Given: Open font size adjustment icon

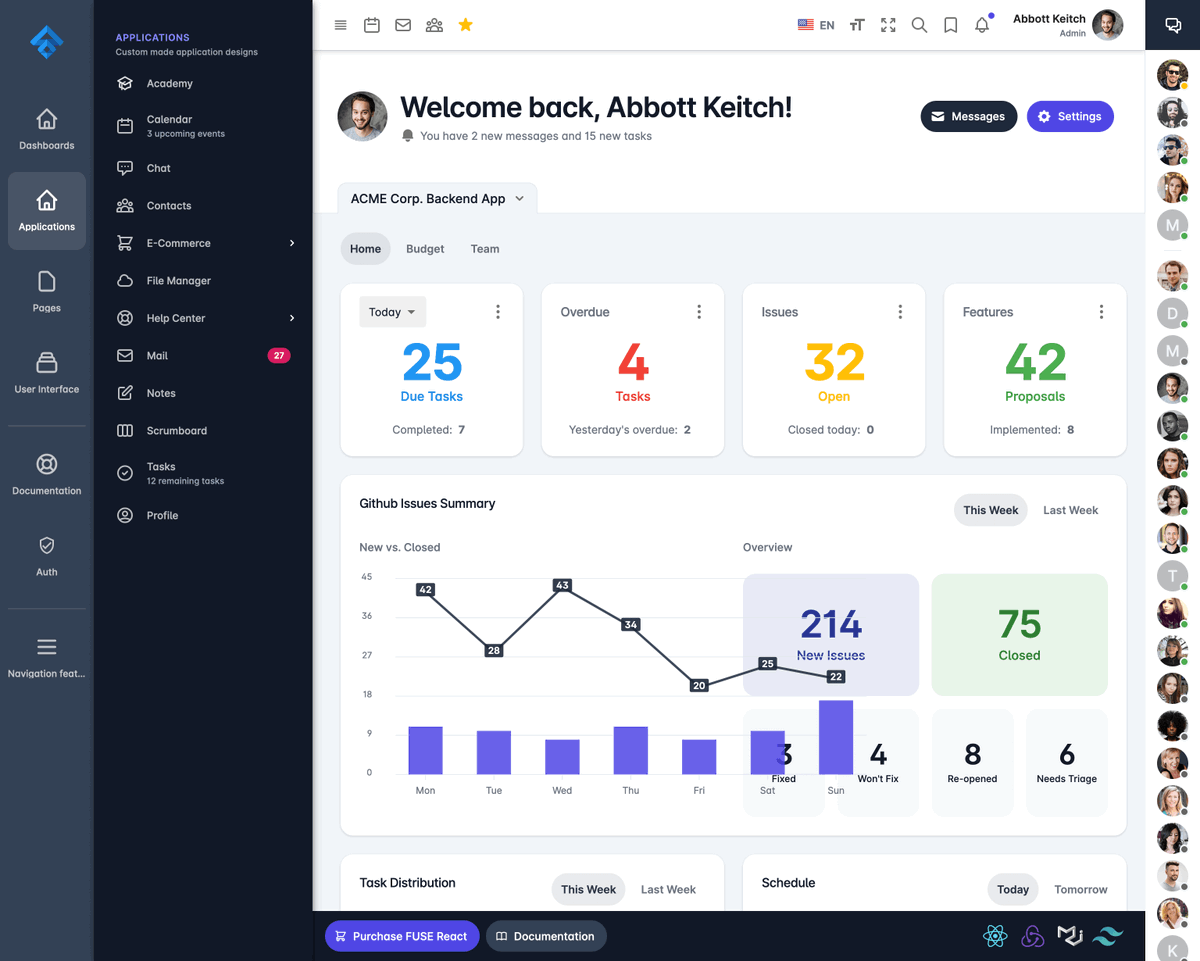Looking at the screenshot, I should (x=857, y=25).
